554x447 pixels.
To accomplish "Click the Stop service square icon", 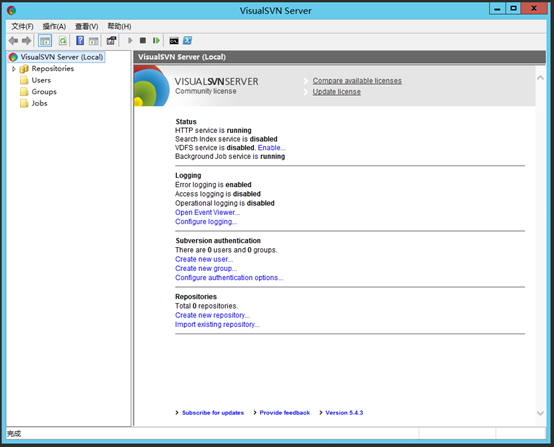I will [143, 41].
